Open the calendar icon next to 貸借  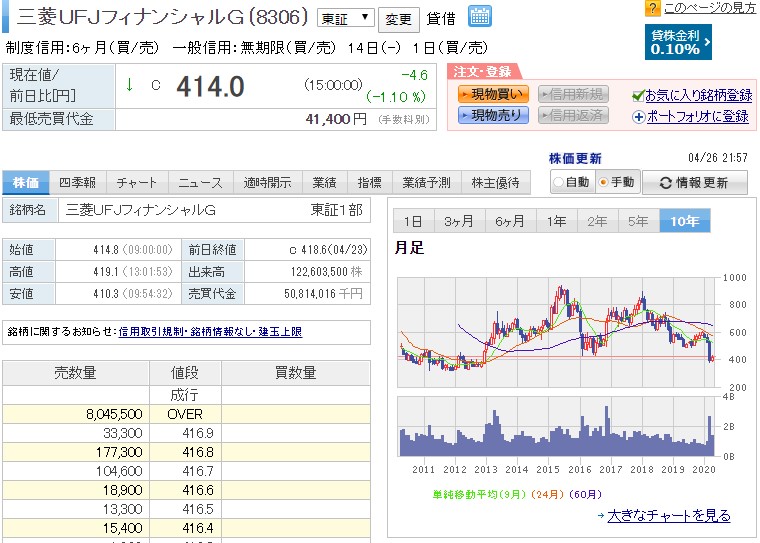[x=480, y=16]
